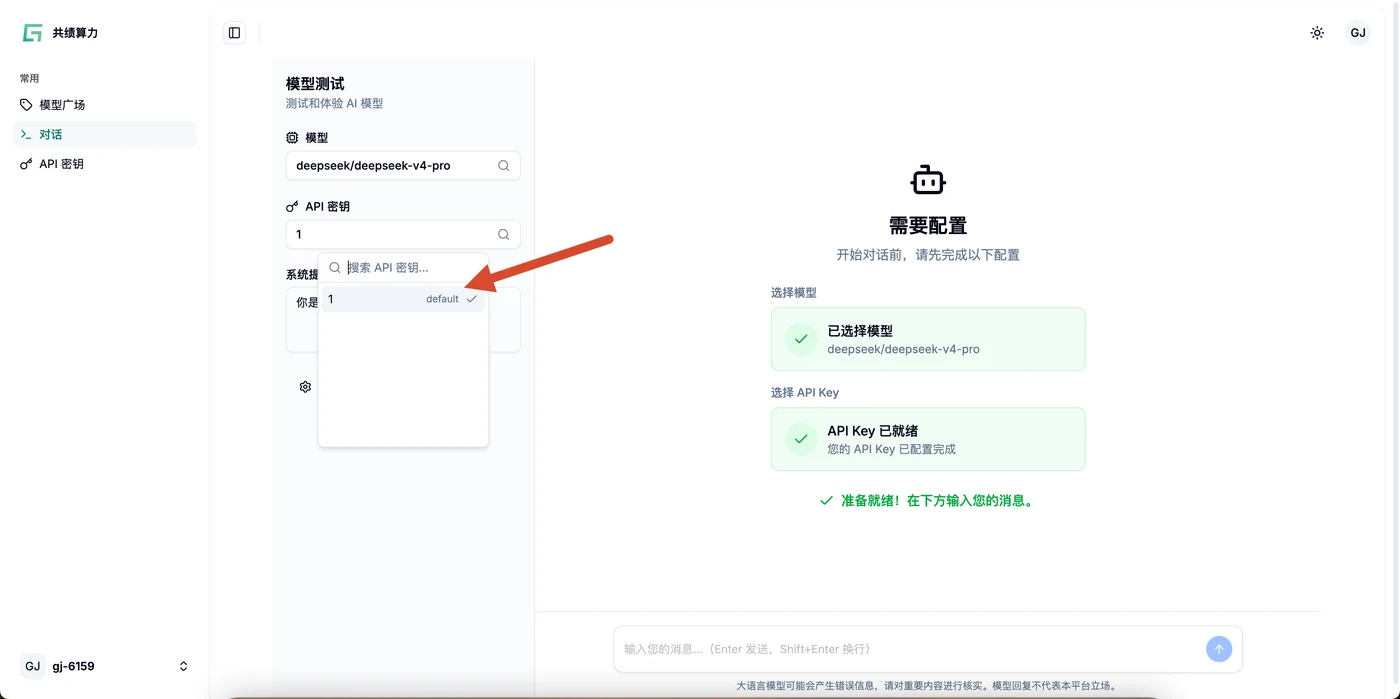Click the system prompt text area

coord(403,320)
